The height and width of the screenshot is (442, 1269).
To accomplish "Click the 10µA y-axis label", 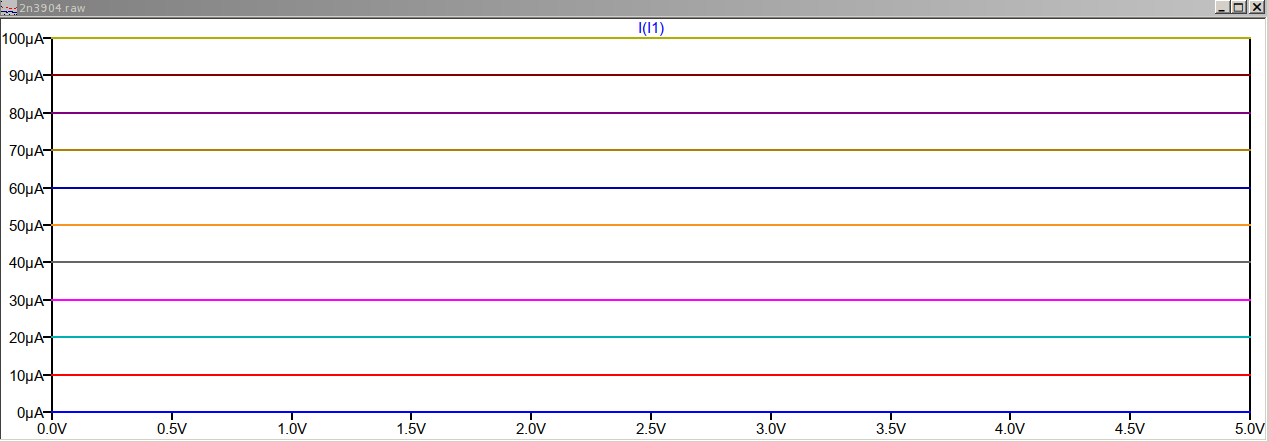I will (26, 376).
